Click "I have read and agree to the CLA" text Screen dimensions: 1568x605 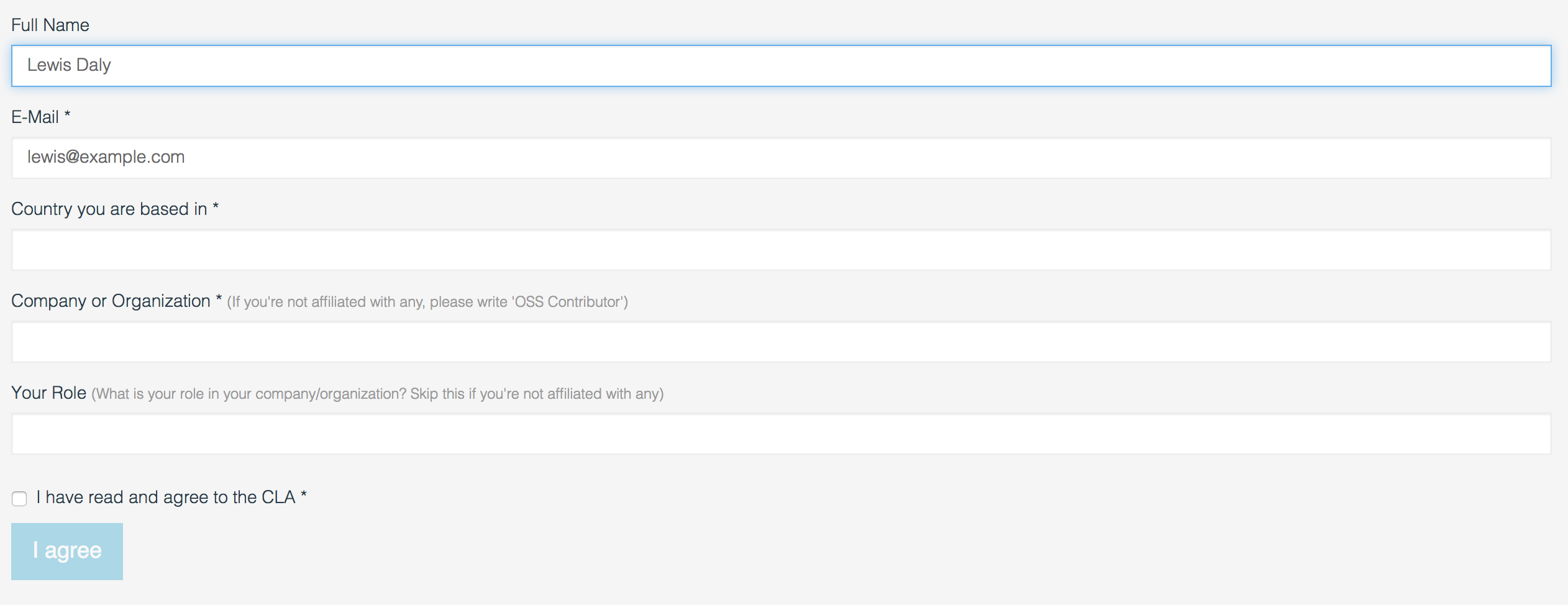[165, 498]
